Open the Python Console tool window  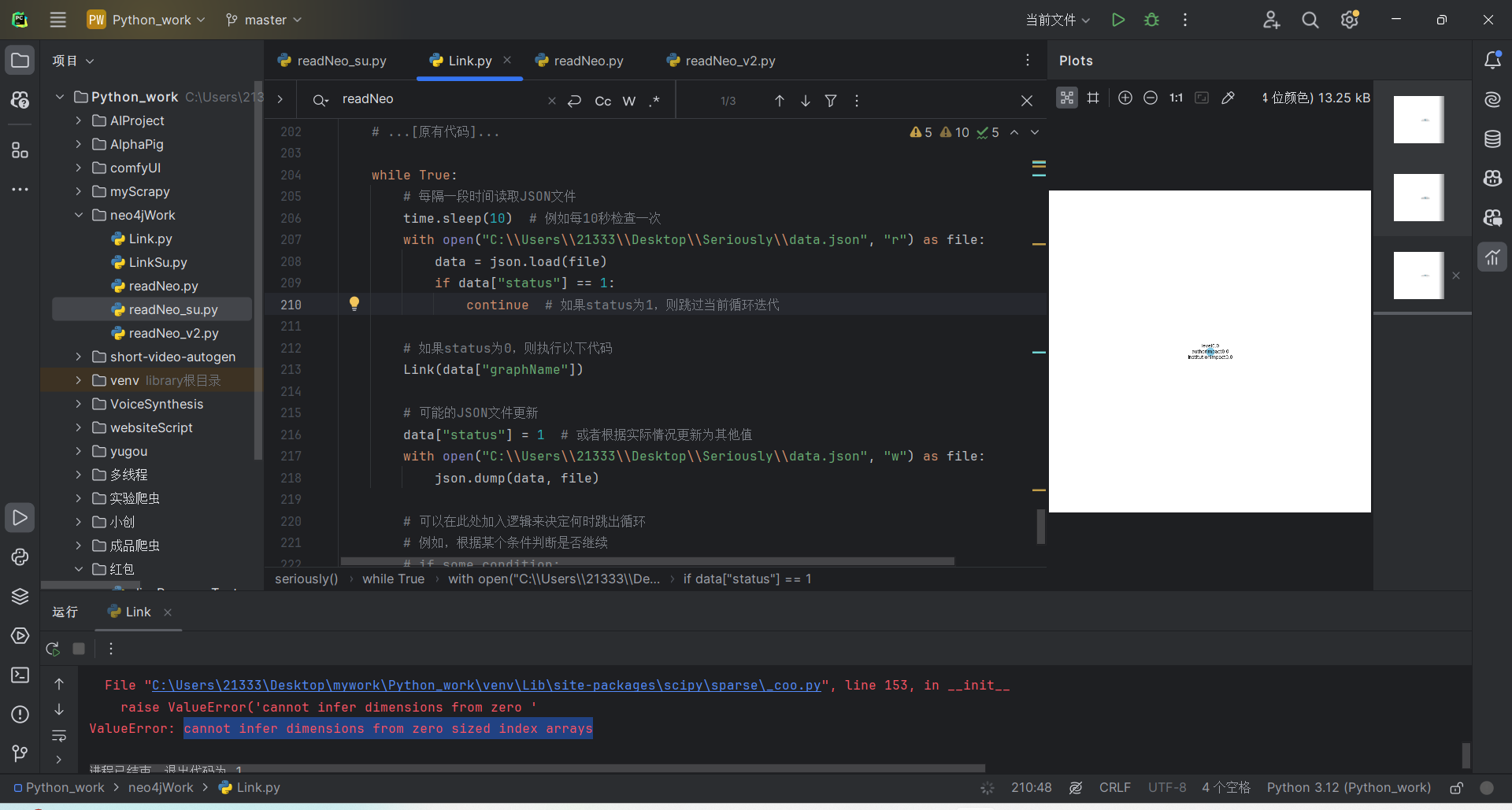point(20,557)
